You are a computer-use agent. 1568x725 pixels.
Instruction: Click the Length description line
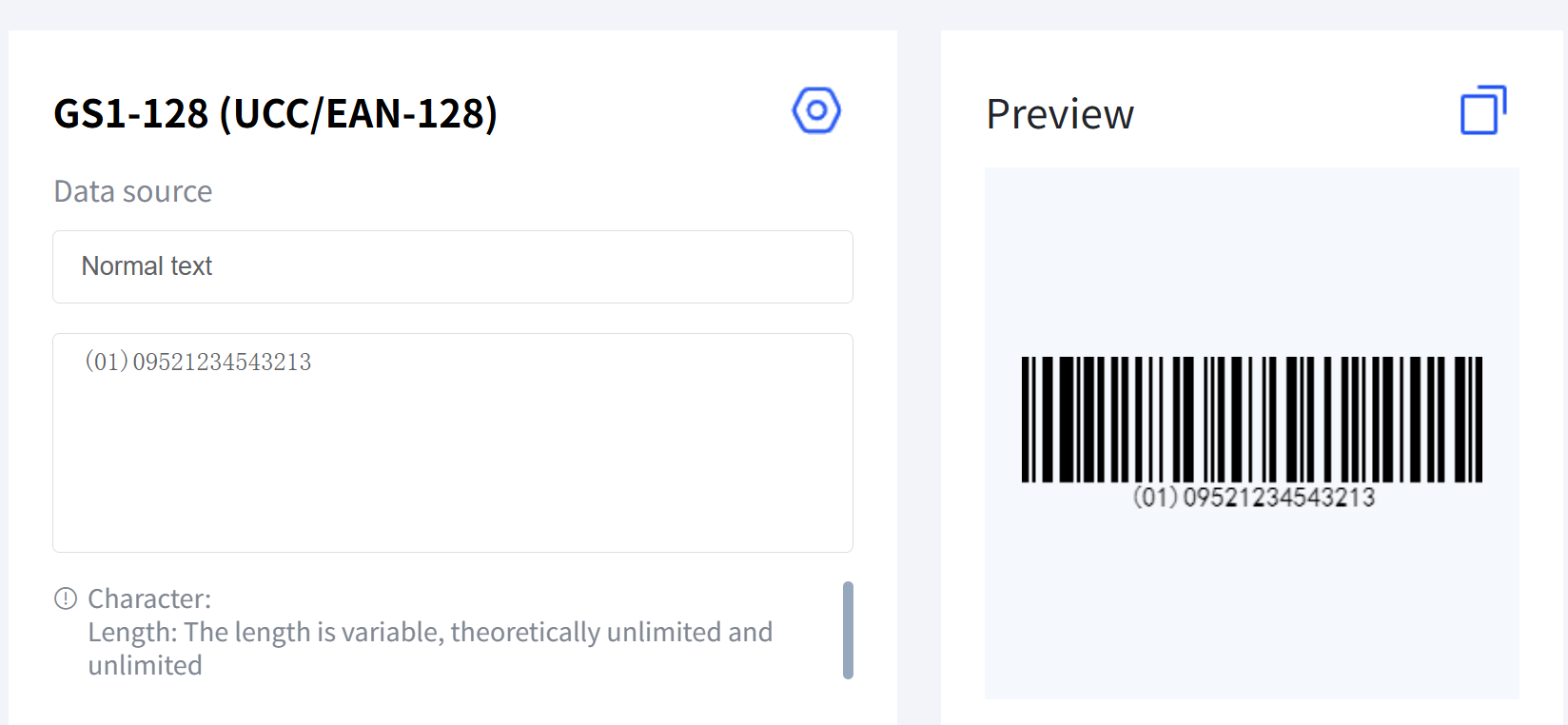(x=430, y=632)
